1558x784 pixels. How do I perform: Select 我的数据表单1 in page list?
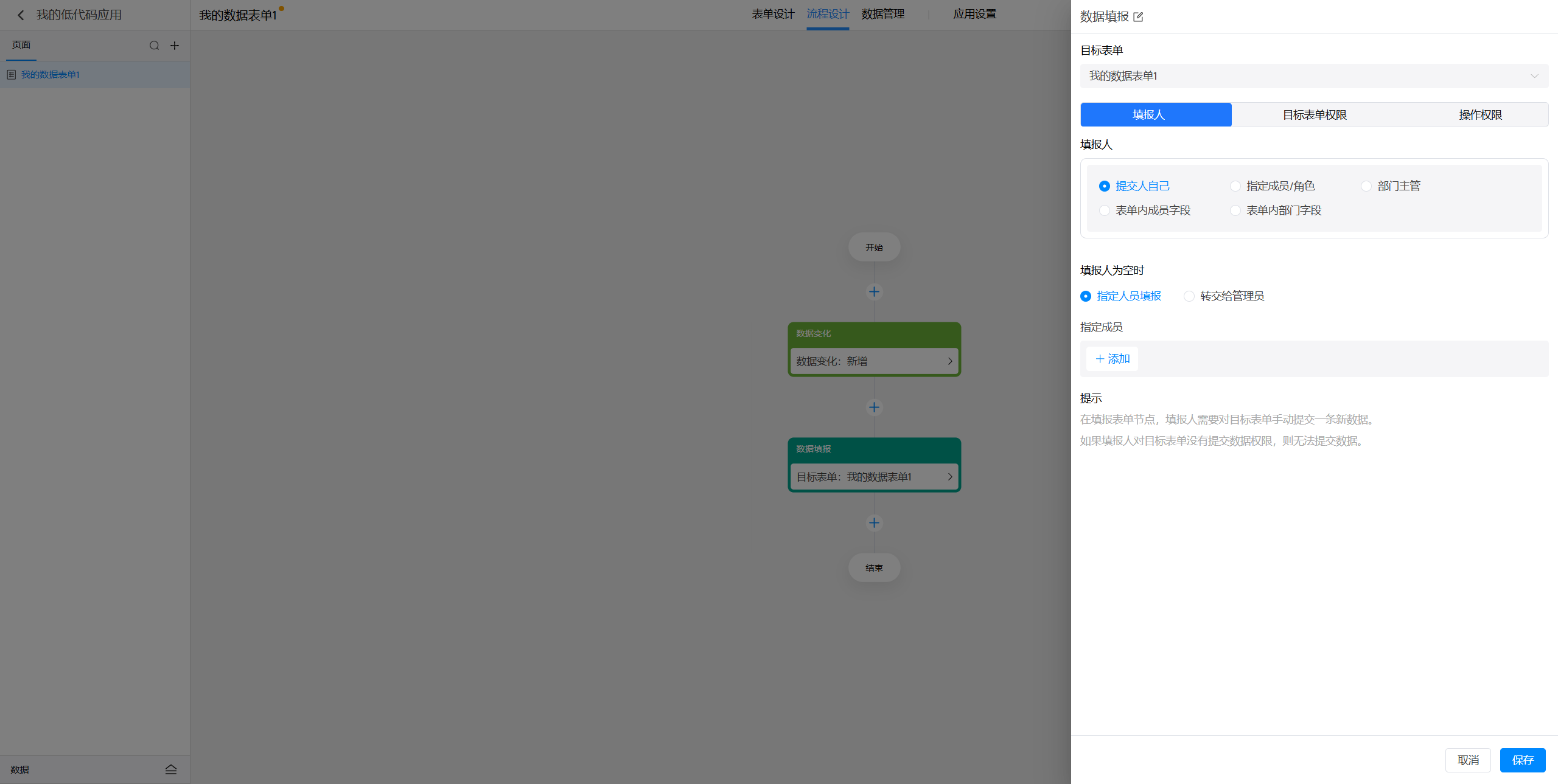click(51, 75)
